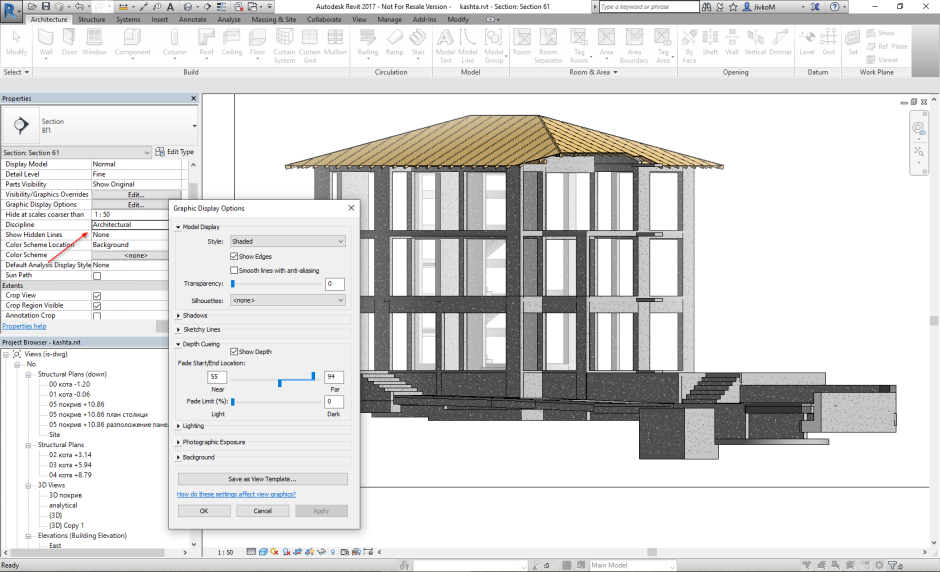Select the Ceiling tool
Viewport: 940px width, 572px height.
[x=231, y=42]
